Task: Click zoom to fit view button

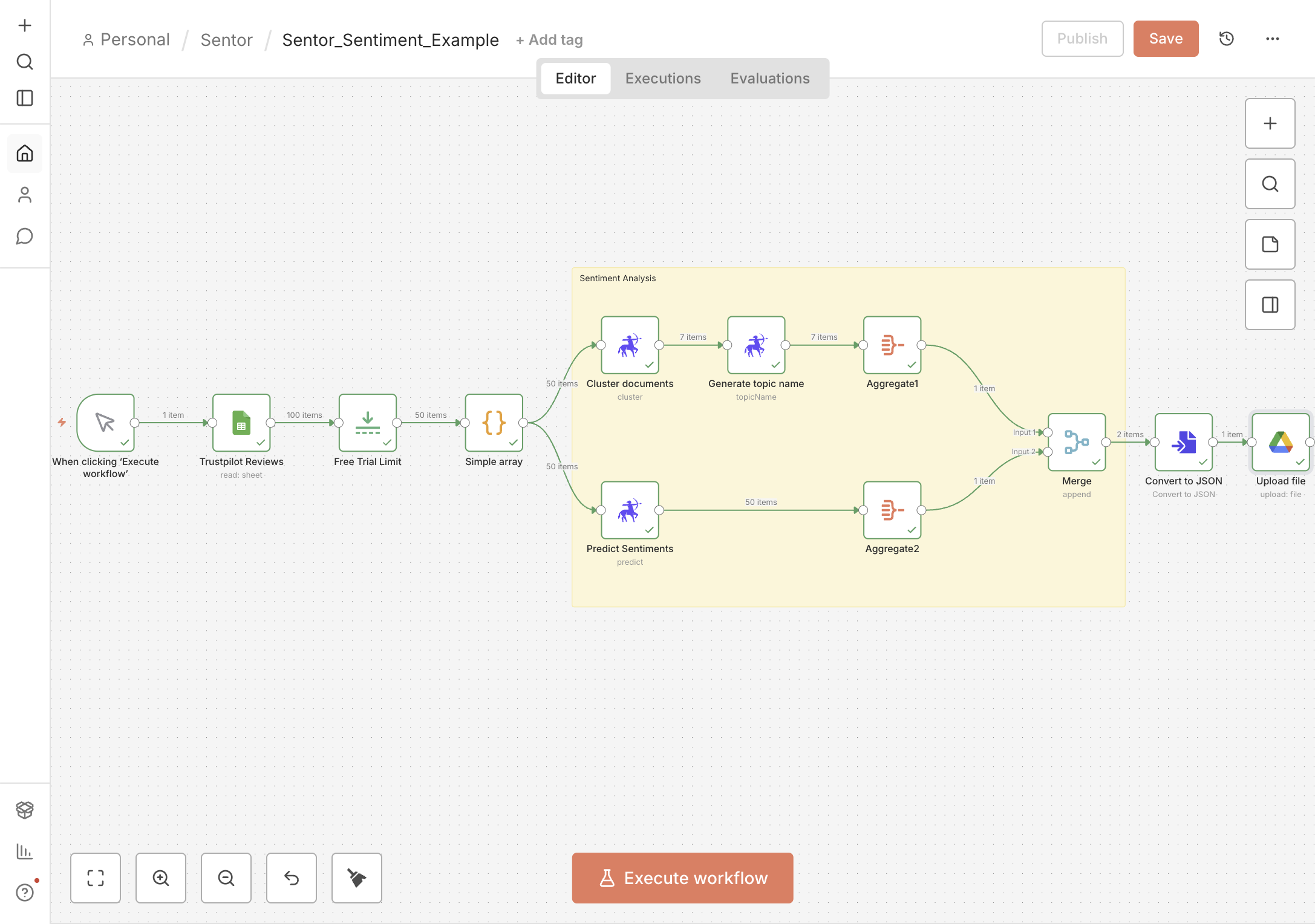Action: (x=96, y=878)
